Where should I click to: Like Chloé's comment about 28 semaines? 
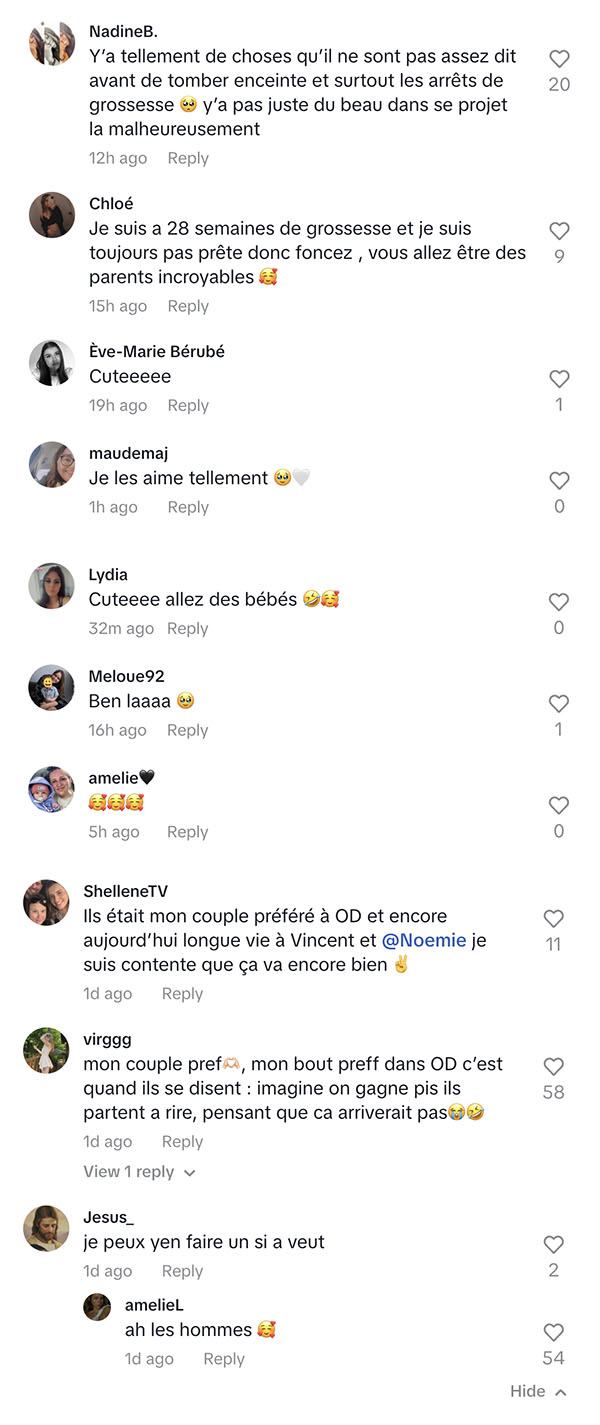(559, 231)
